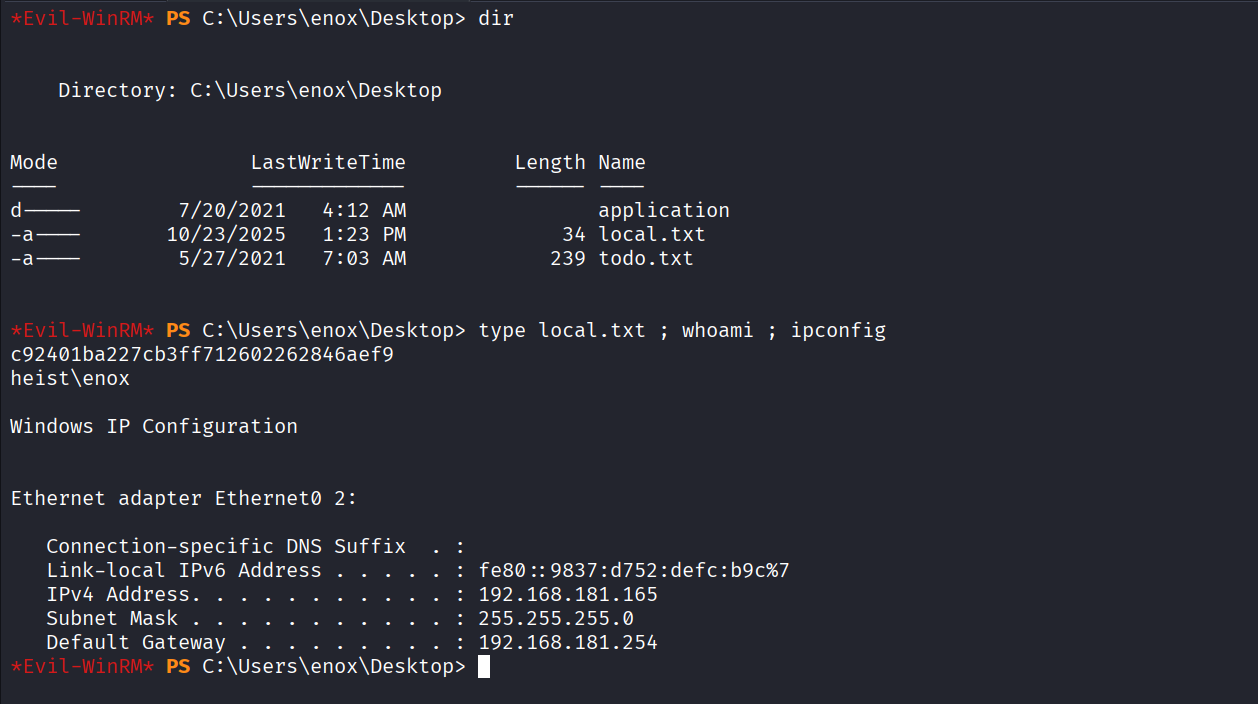
Task: Click the Windows IP Configuration heading
Action: click(154, 427)
